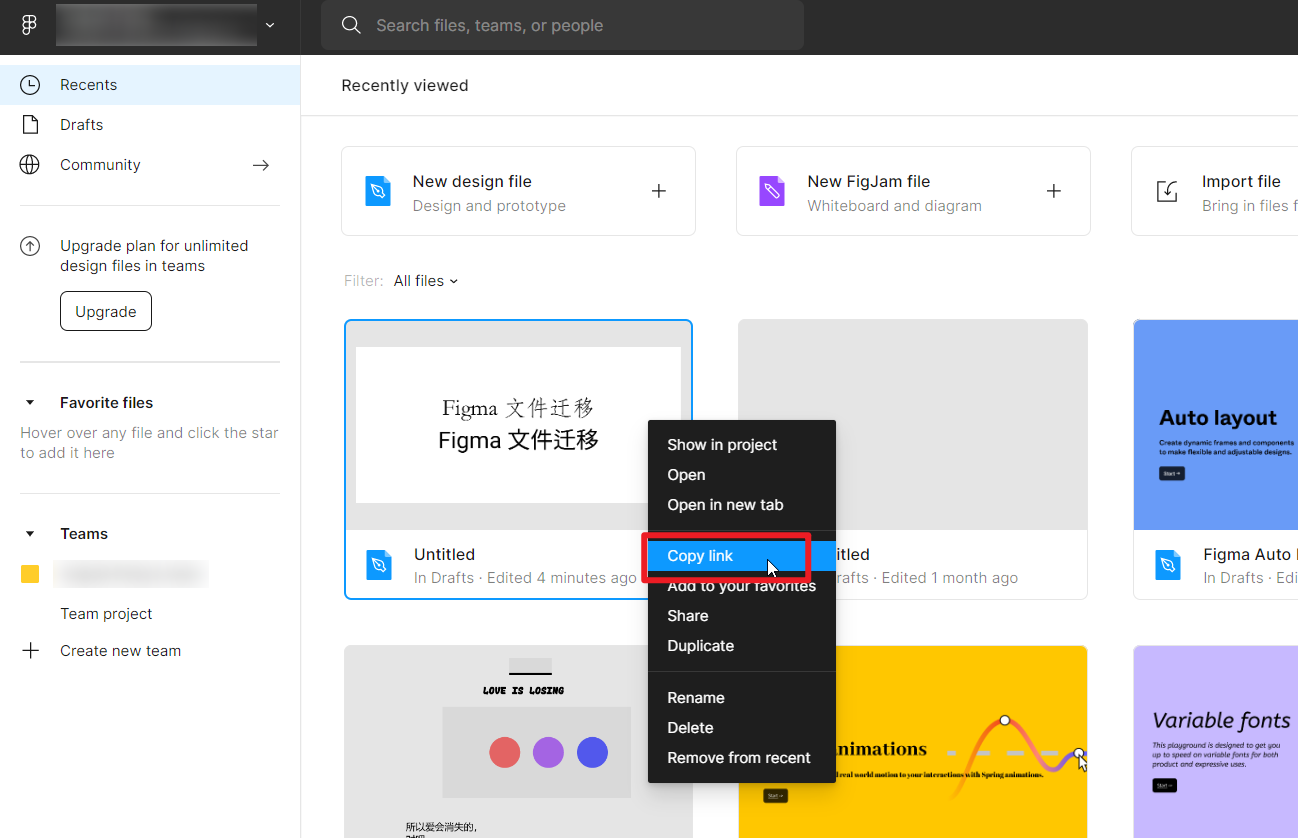Click the New design file icon
This screenshot has height=838, width=1298.
click(378, 190)
